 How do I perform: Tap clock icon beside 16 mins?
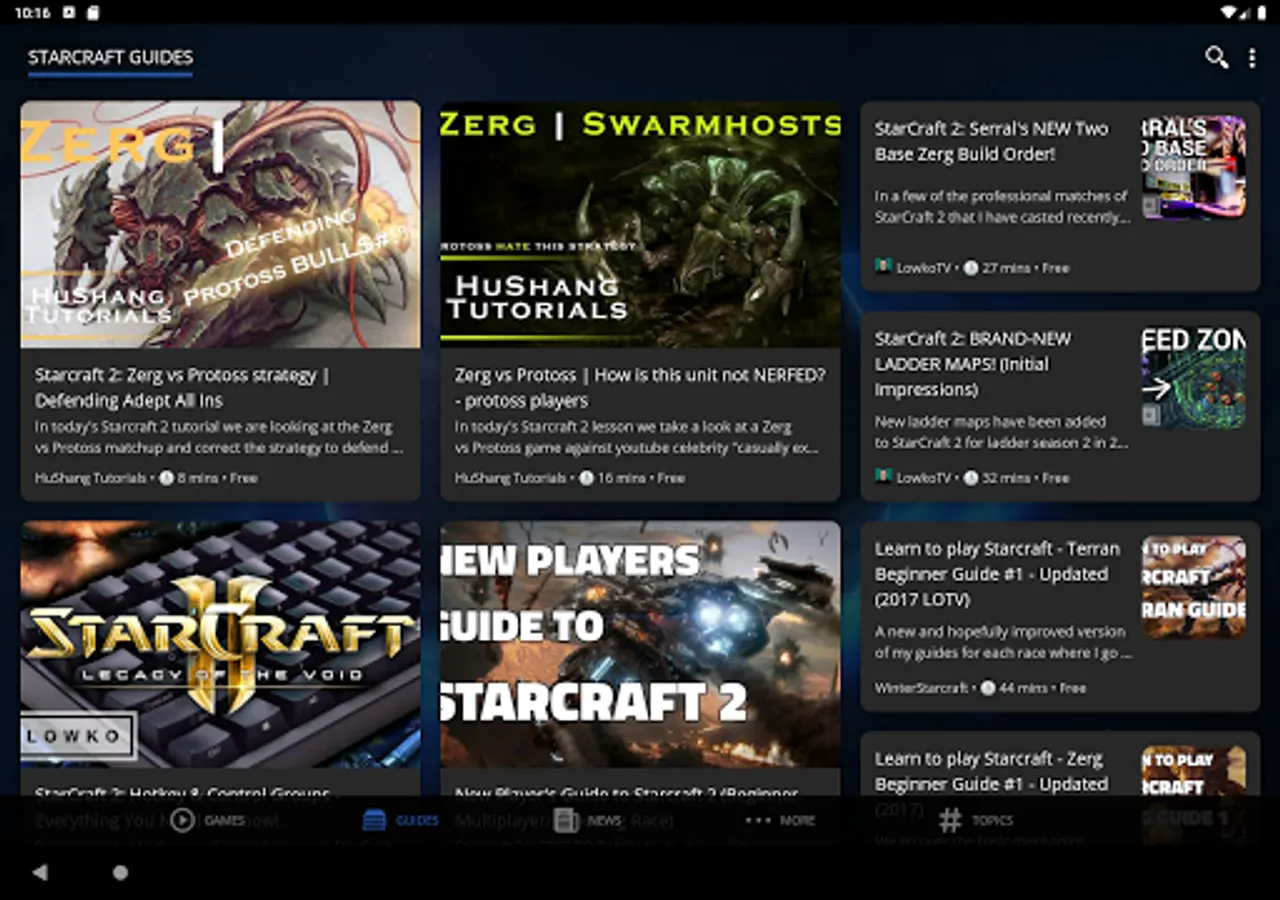point(586,478)
